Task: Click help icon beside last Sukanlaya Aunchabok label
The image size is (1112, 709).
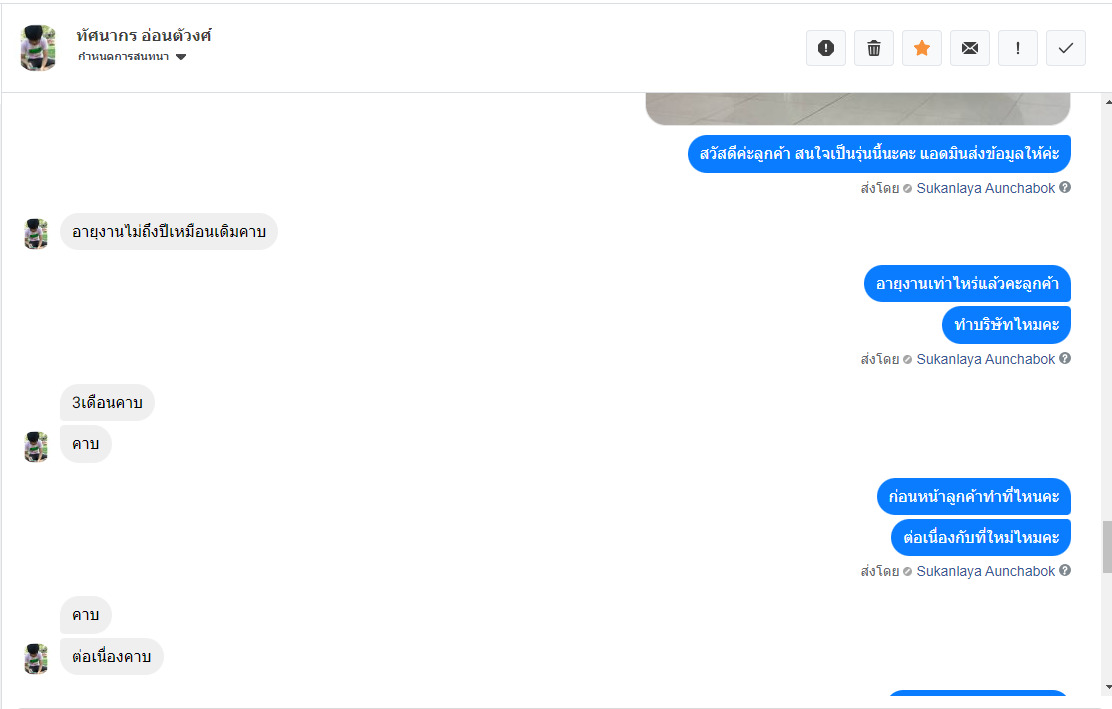Action: click(x=1064, y=570)
